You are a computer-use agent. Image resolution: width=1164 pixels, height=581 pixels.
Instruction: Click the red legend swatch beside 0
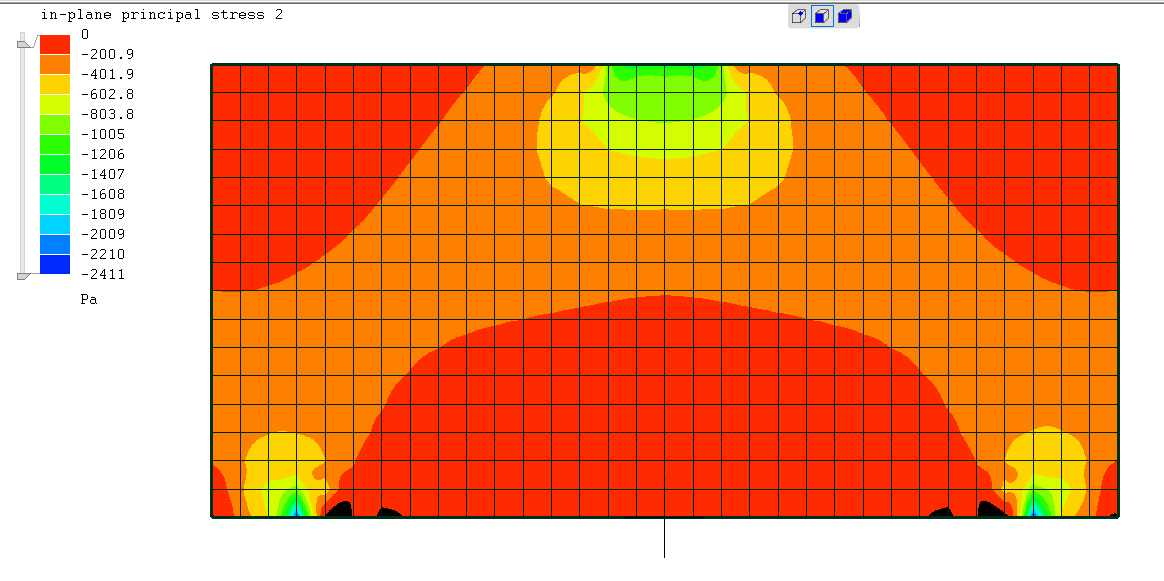(55, 45)
